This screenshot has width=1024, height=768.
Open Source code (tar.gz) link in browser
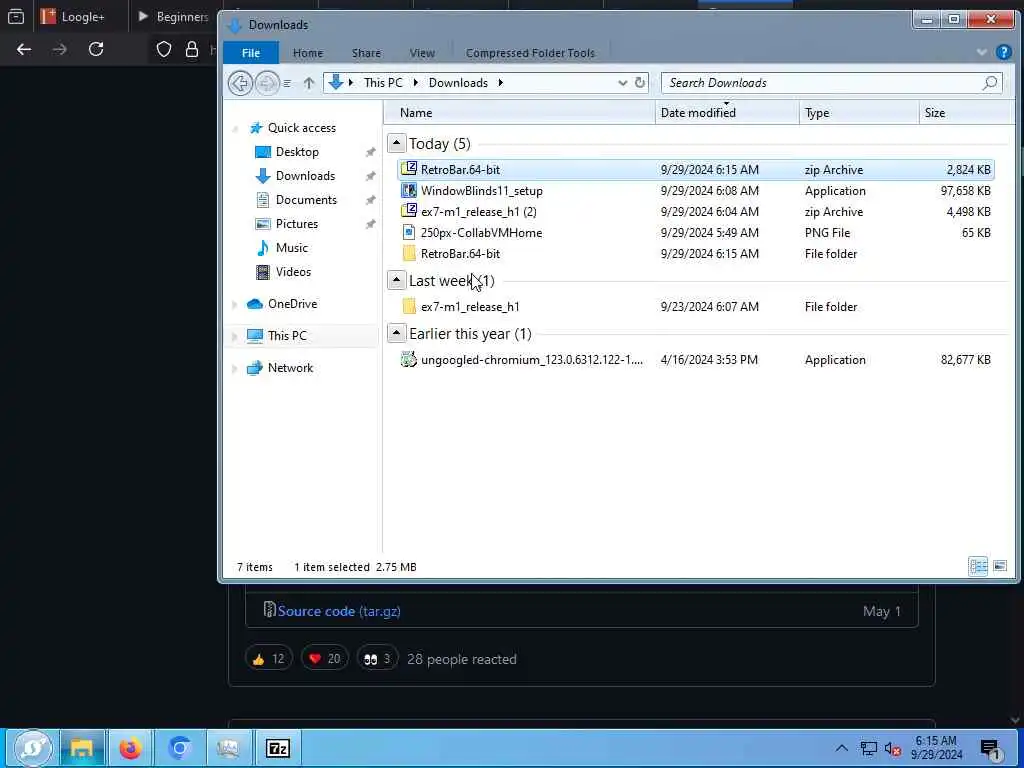coord(339,611)
